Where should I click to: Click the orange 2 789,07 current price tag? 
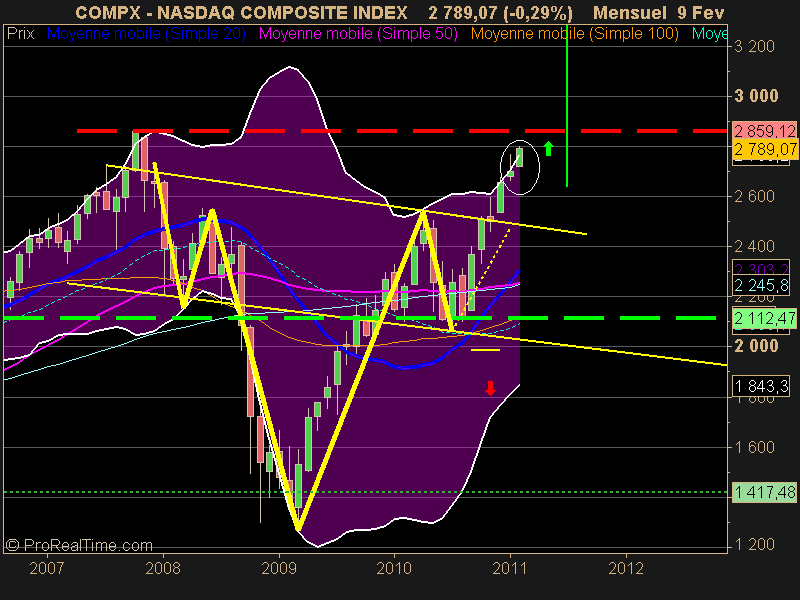(765, 149)
